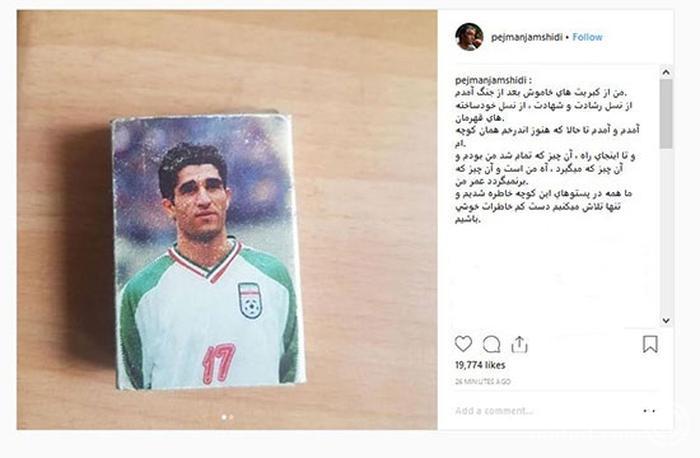Click the Persian caption text

(x=547, y=156)
